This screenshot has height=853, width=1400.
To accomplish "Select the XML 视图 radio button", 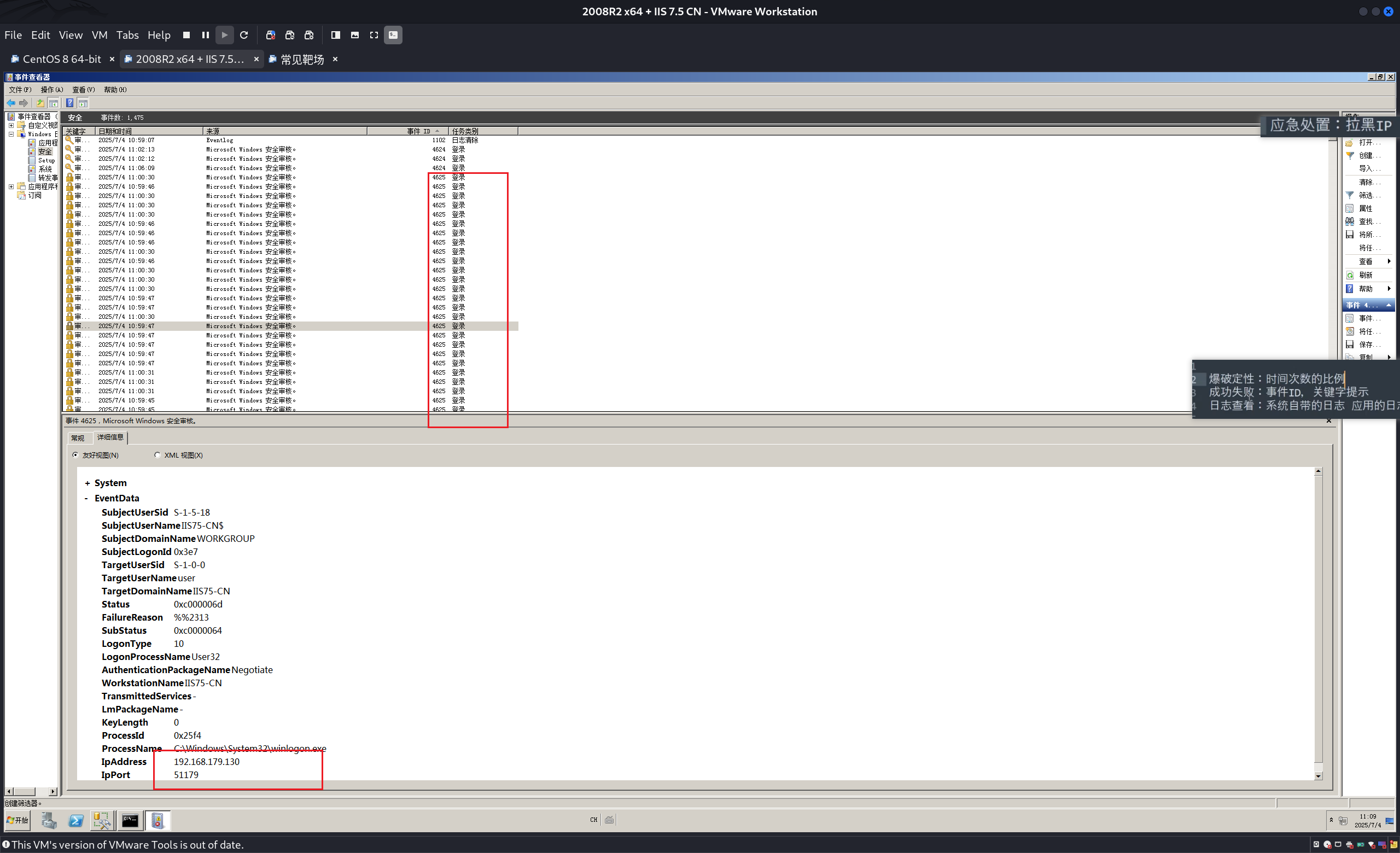I will (157, 455).
